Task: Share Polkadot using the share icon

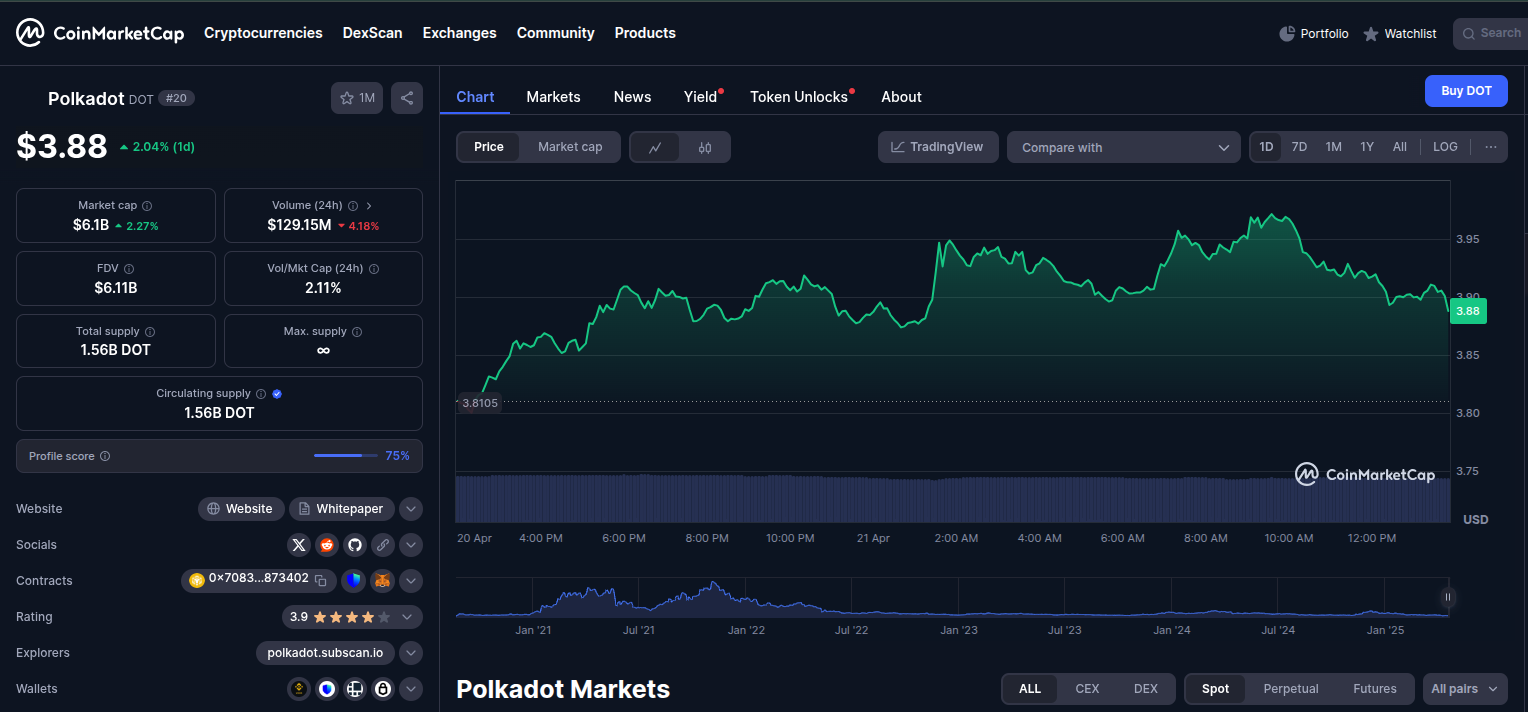Action: click(407, 98)
